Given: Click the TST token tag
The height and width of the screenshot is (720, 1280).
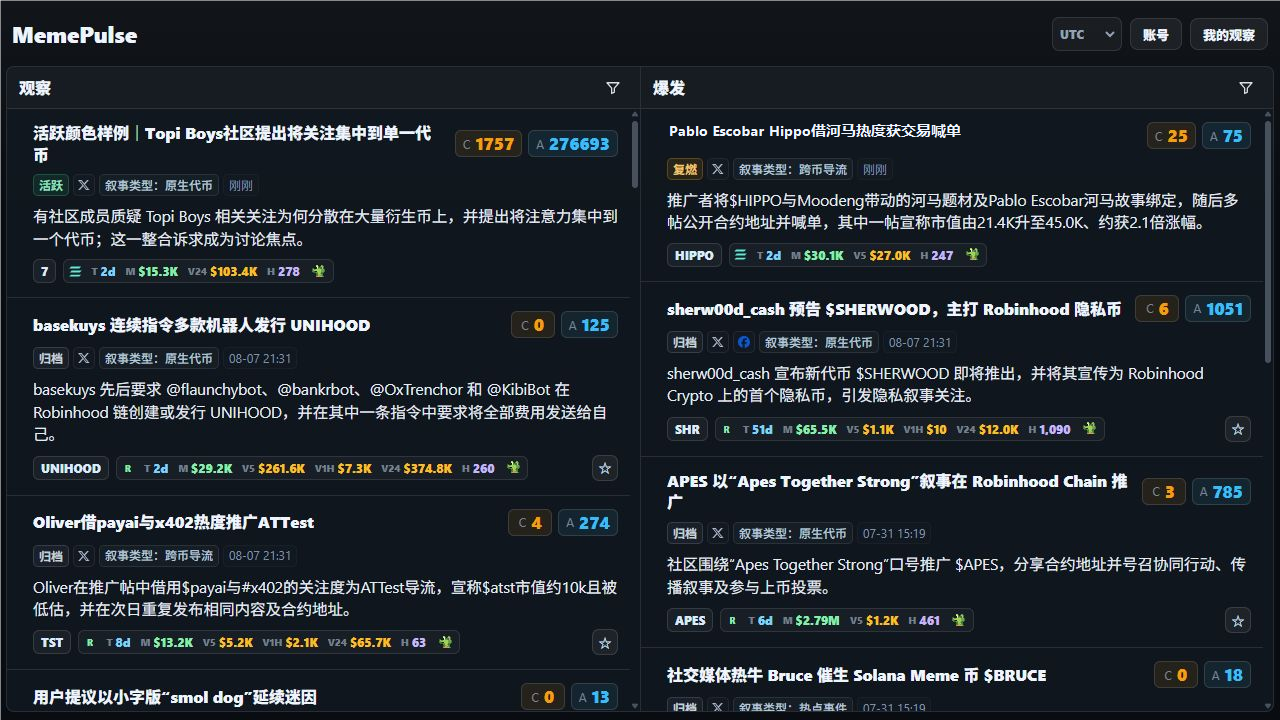Looking at the screenshot, I should click(x=52, y=642).
